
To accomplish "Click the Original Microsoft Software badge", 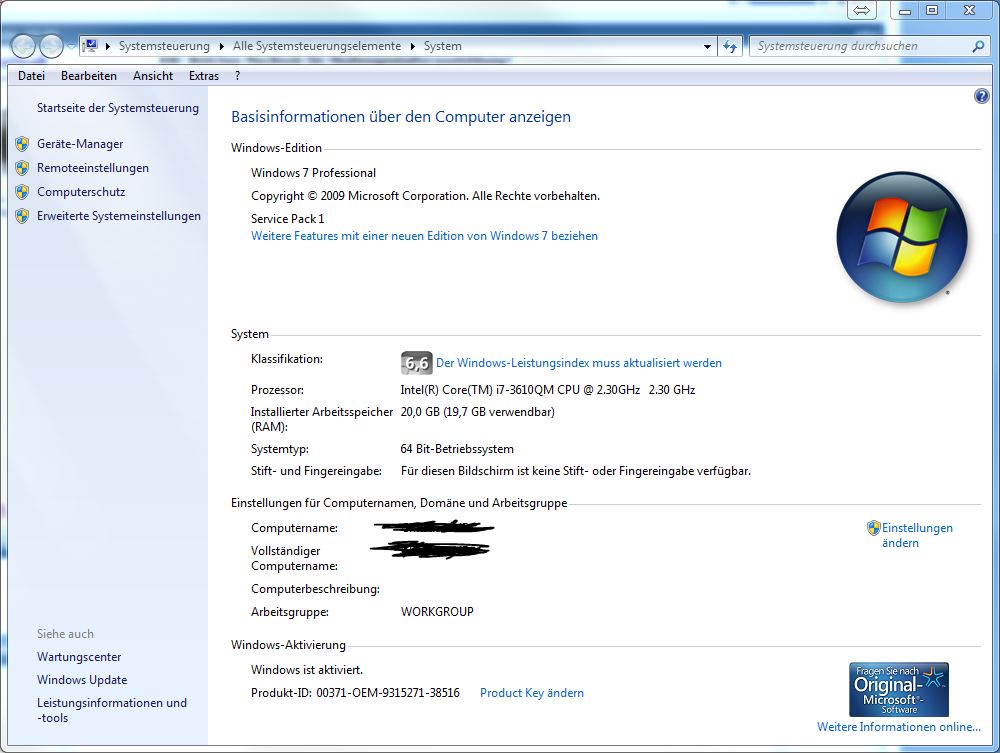I will click(899, 689).
